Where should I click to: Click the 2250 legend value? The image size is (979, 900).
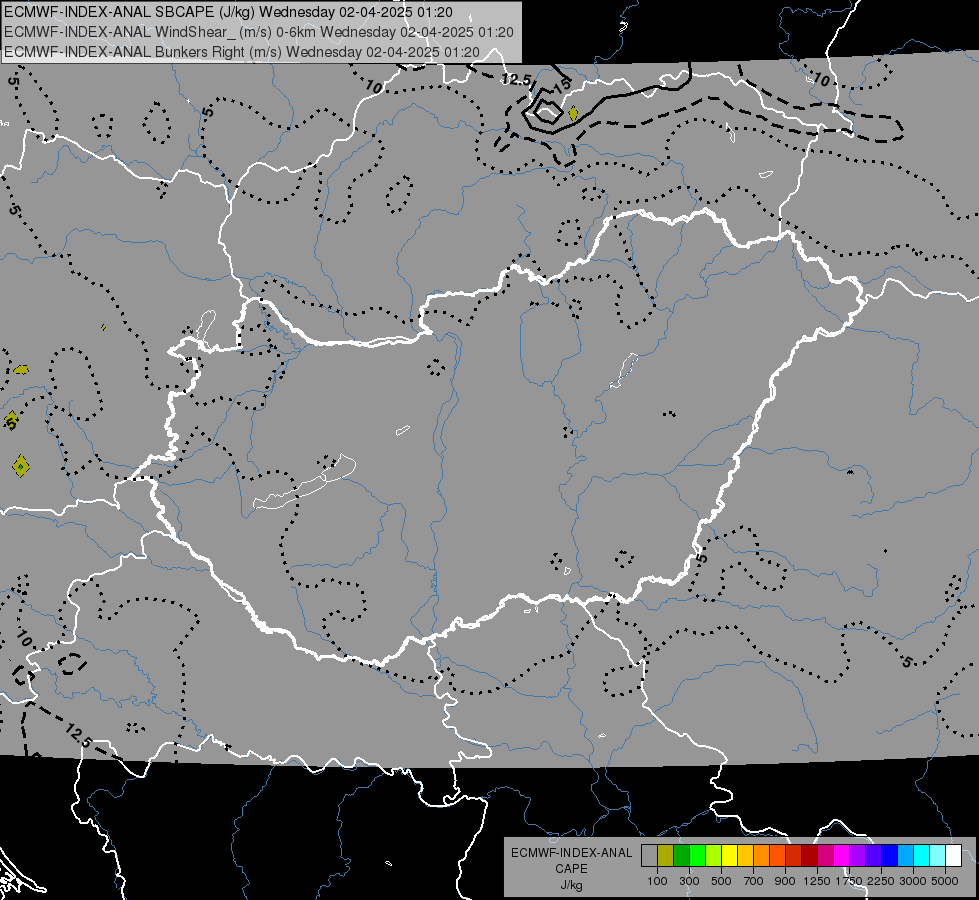pyautogui.click(x=882, y=881)
